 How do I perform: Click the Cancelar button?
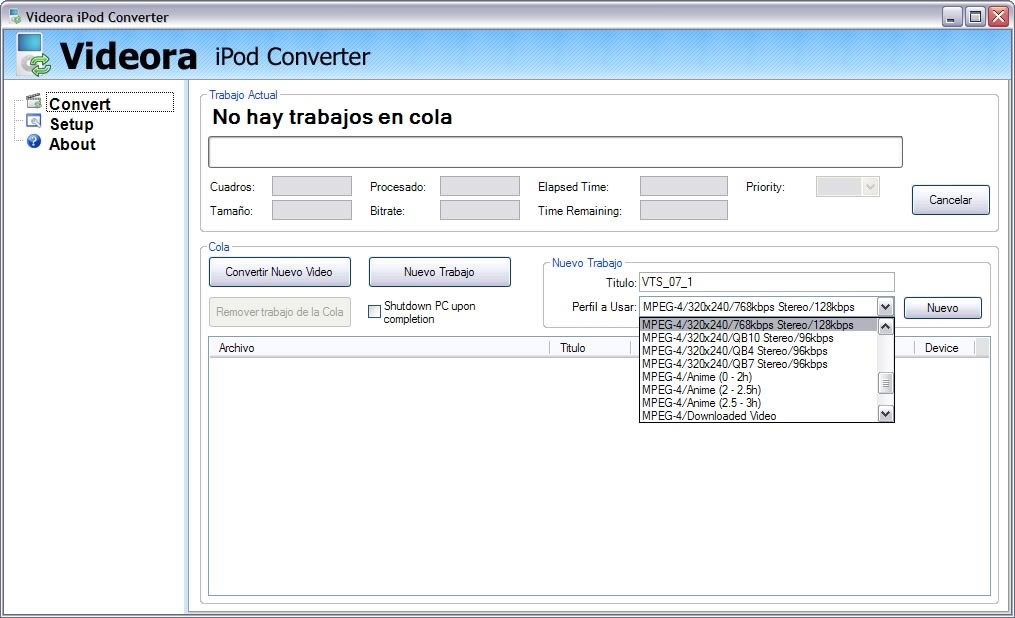950,200
